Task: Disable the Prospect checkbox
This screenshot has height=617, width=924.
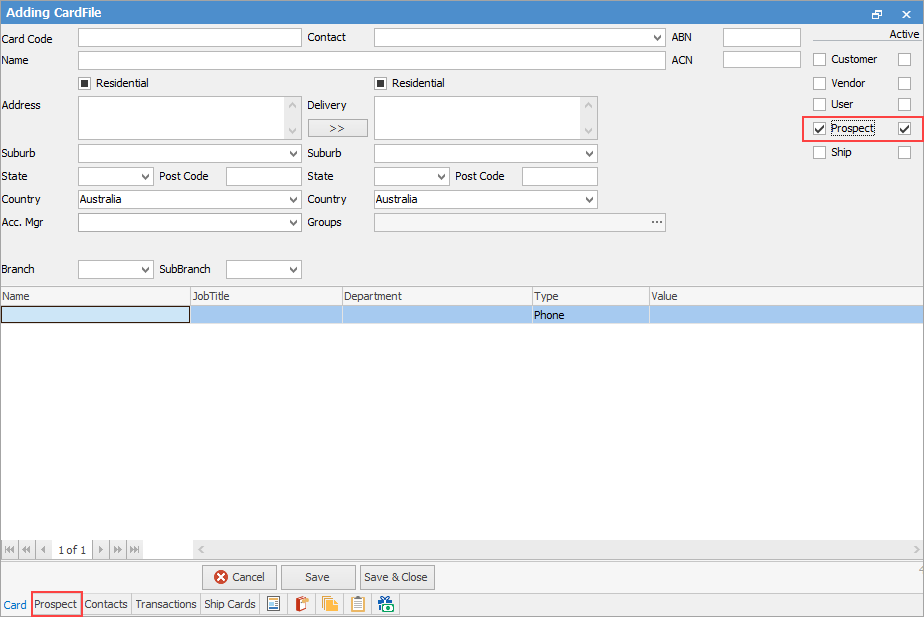Action: point(818,128)
